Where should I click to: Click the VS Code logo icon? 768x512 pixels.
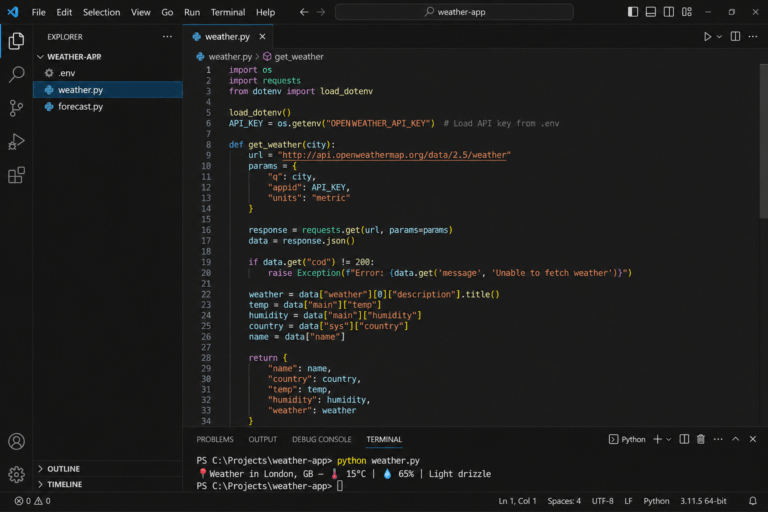point(13,12)
